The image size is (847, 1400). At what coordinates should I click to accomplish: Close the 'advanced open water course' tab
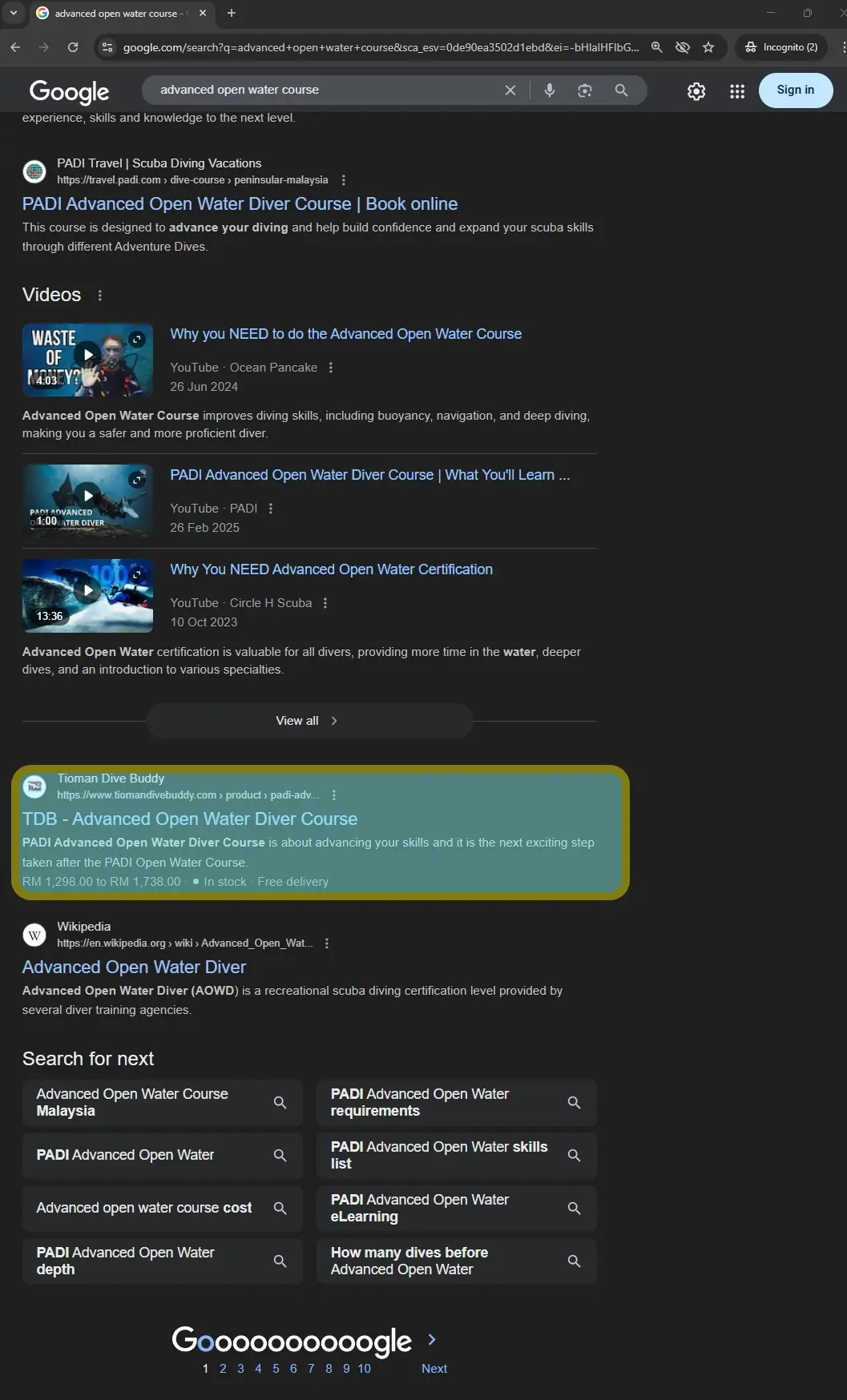coord(203,13)
